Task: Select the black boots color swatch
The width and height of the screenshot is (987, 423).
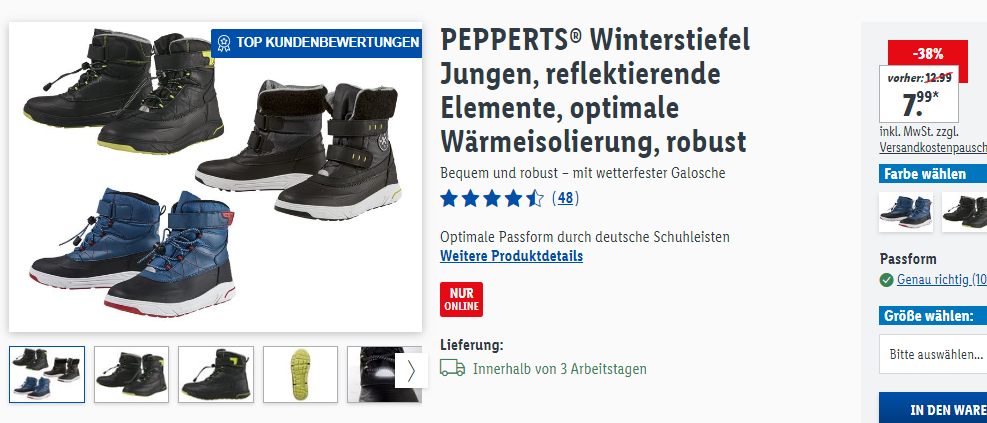Action: pyautogui.click(x=964, y=212)
